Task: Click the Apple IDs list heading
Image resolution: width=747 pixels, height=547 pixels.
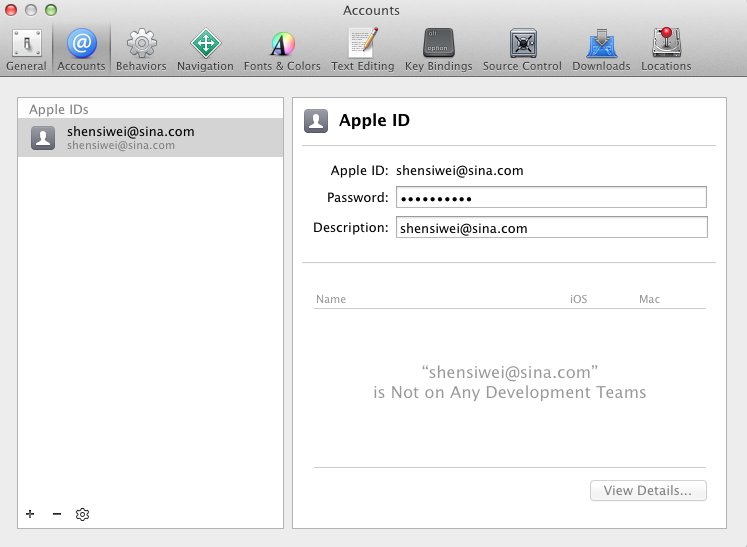Action: pos(59,110)
